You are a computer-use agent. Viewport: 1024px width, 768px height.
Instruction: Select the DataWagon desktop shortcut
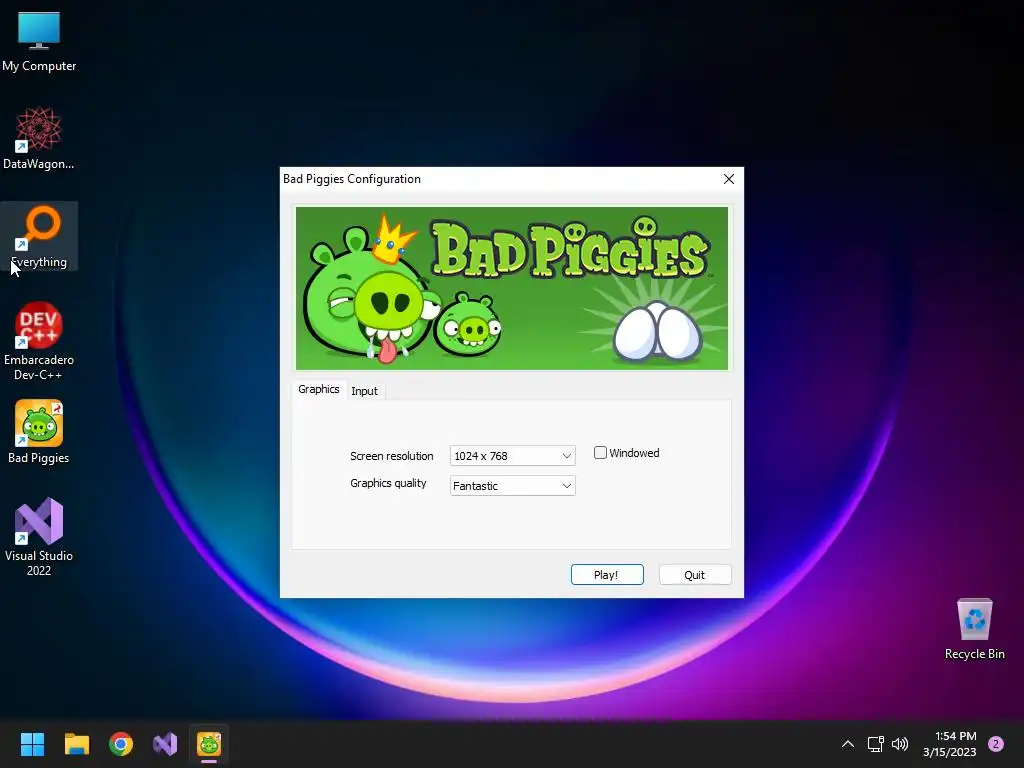pyautogui.click(x=39, y=138)
